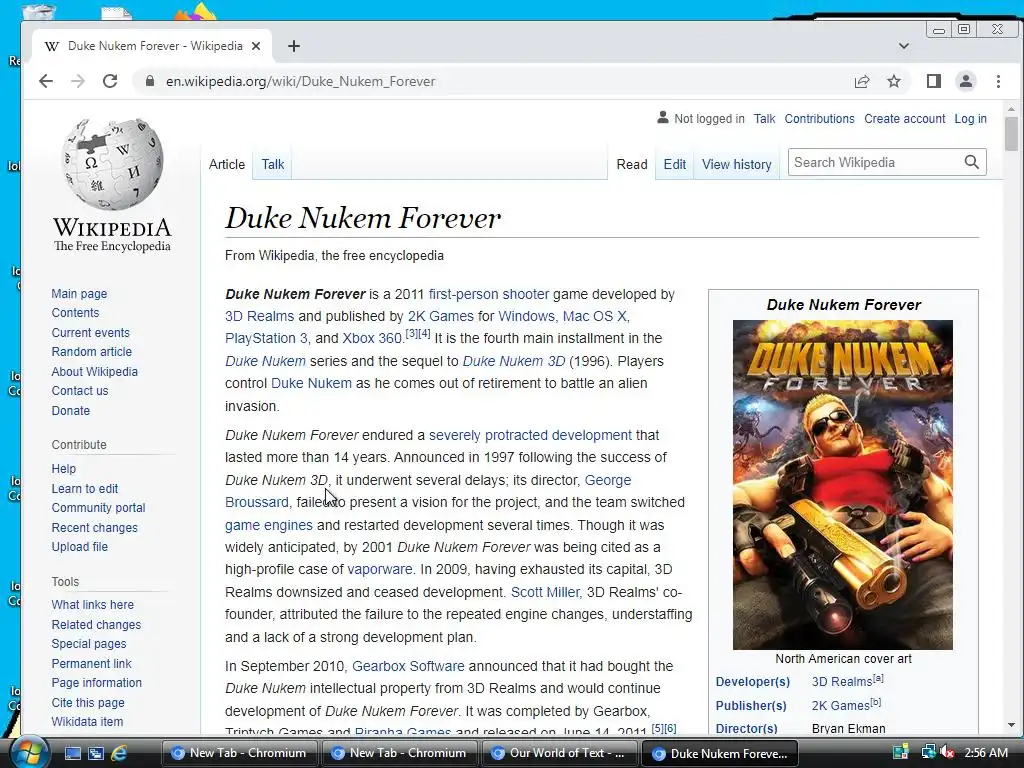Image resolution: width=1024 pixels, height=768 pixels.
Task: Switch to first New Tab - Chromium taskbar button
Action: click(x=239, y=753)
